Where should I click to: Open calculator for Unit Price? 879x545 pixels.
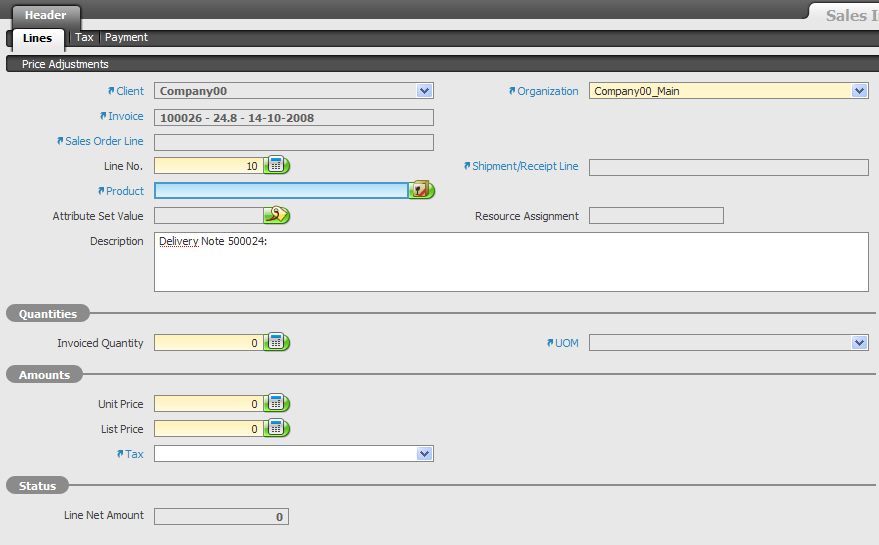(x=276, y=403)
